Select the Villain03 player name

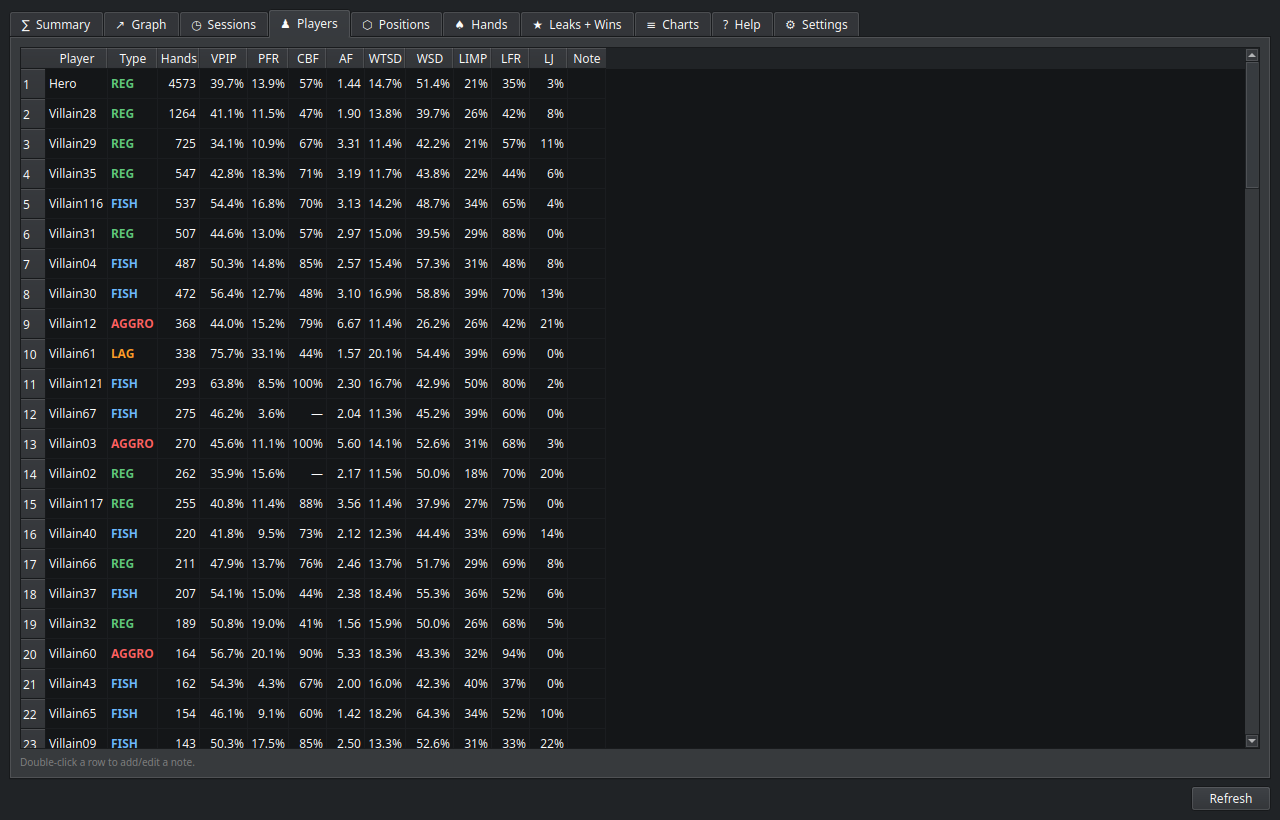coord(72,444)
